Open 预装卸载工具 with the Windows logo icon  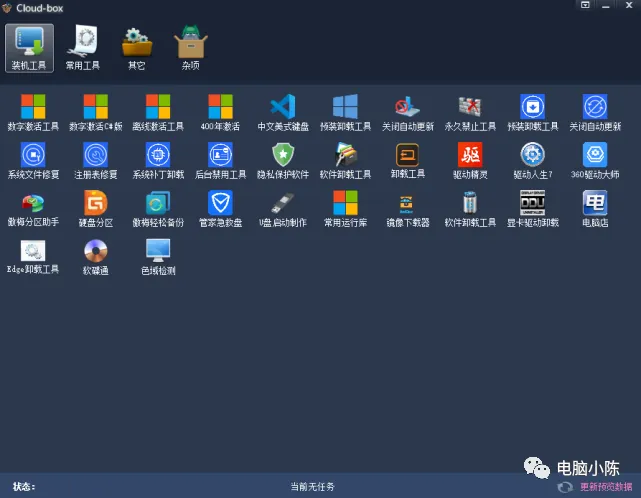pyautogui.click(x=345, y=112)
